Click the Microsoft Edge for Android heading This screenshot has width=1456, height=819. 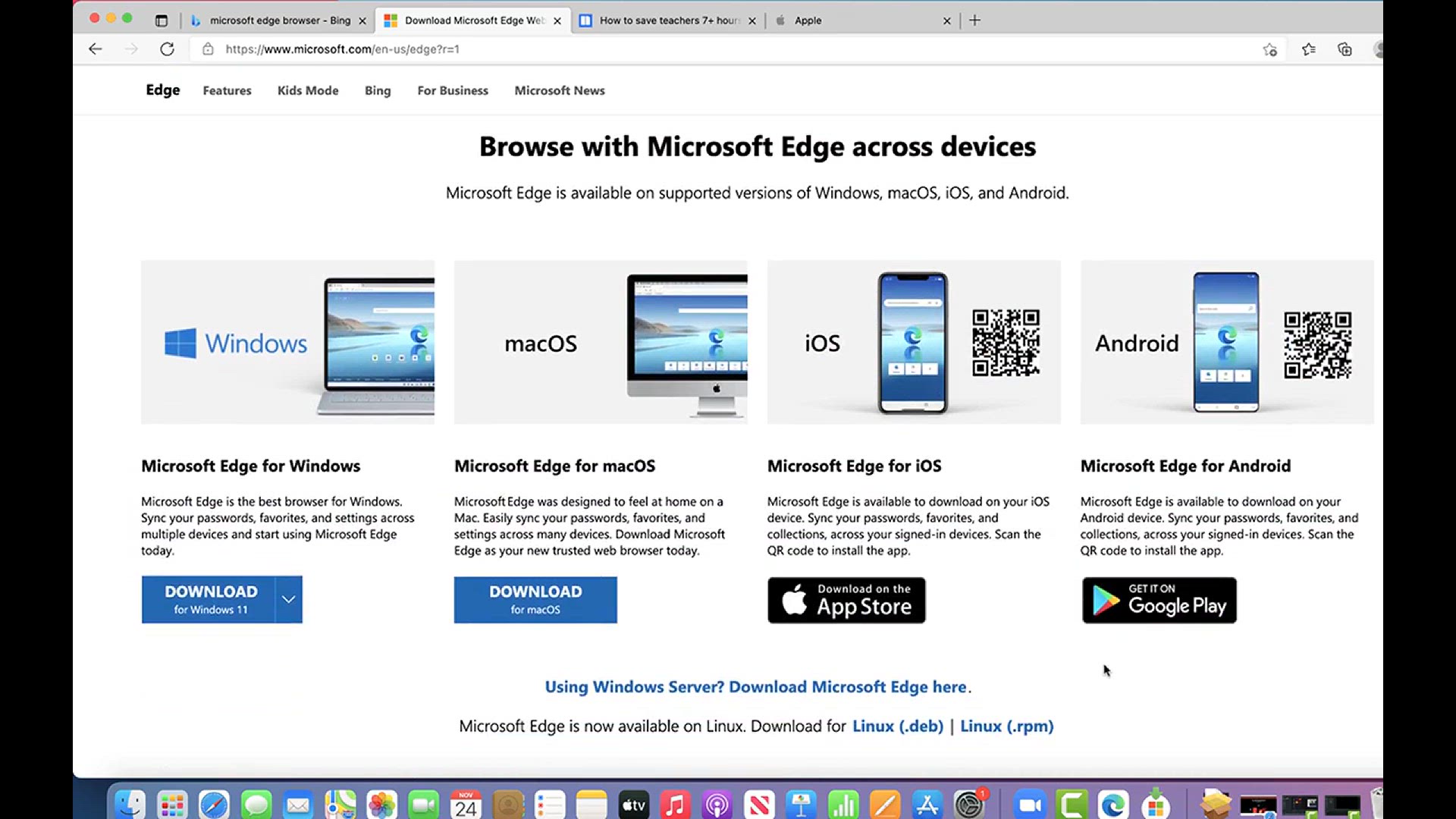(x=1186, y=466)
